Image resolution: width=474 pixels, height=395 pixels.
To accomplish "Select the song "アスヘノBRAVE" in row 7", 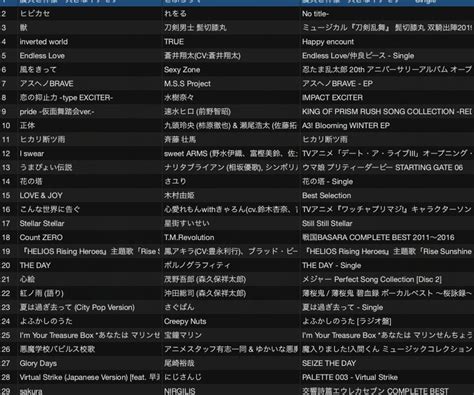I will point(46,84).
